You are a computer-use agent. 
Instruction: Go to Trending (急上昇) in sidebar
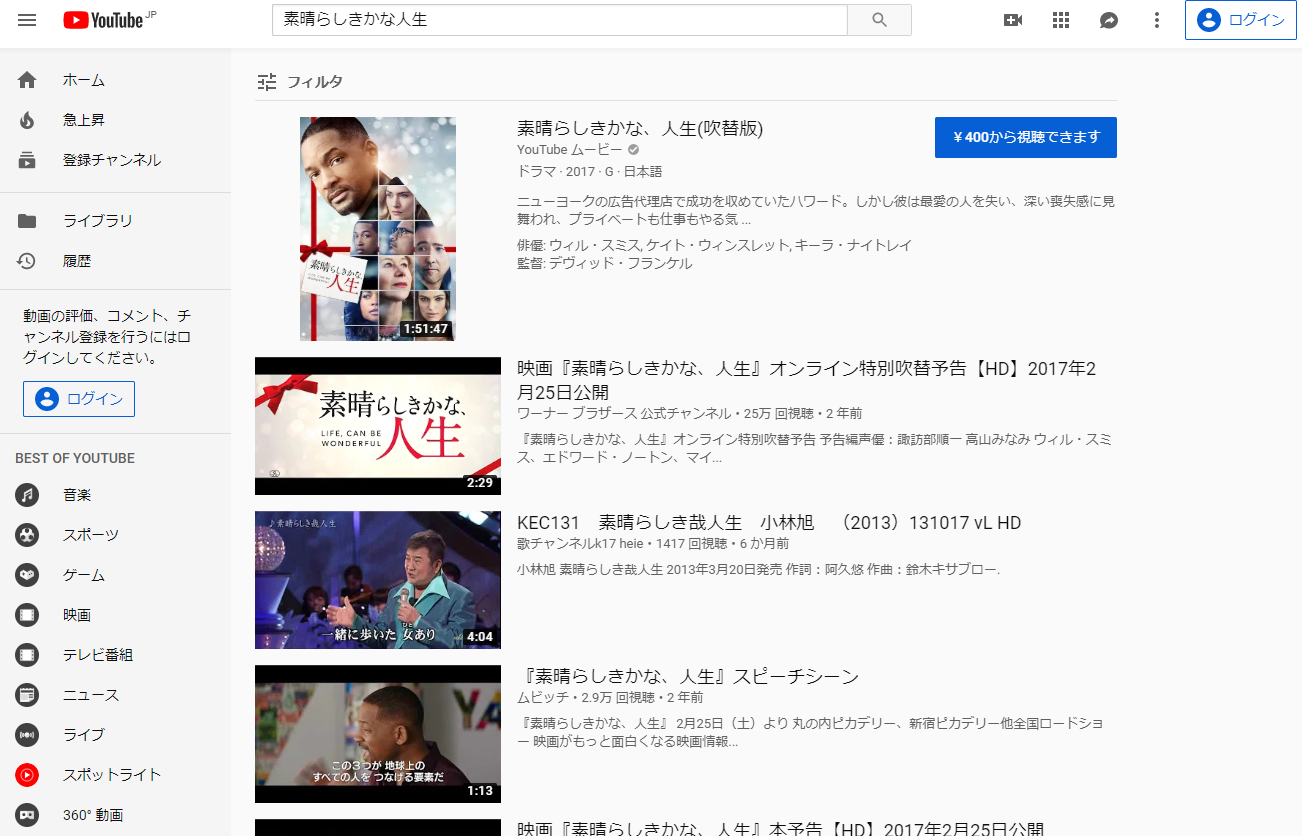(x=84, y=120)
